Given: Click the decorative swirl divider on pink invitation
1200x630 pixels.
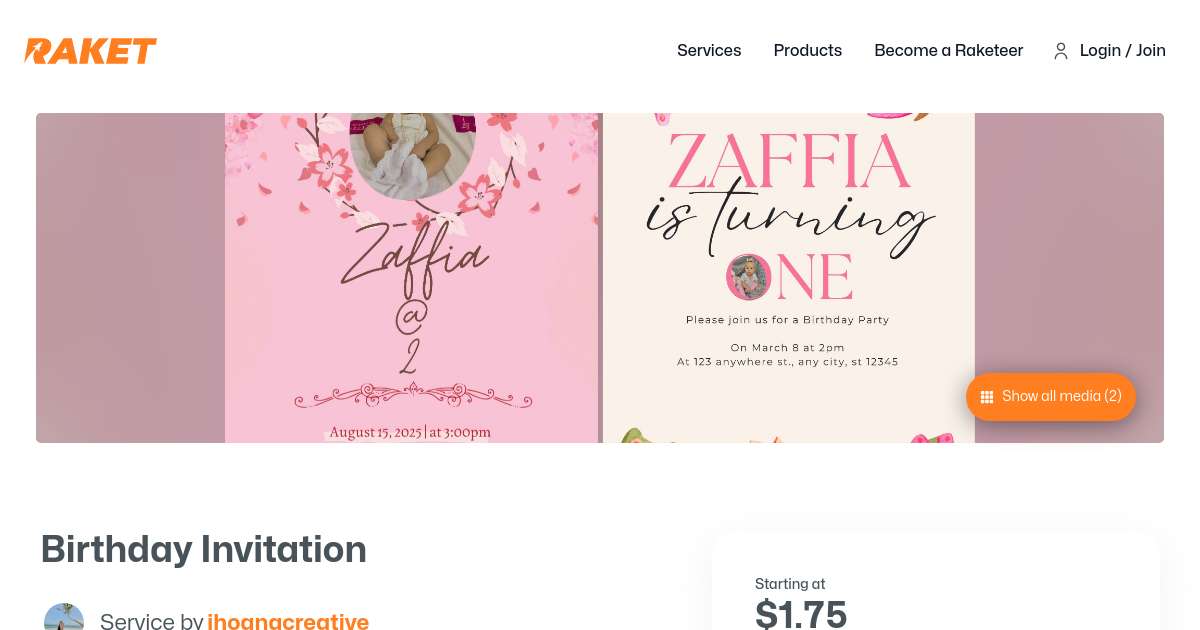Looking at the screenshot, I should (x=410, y=396).
